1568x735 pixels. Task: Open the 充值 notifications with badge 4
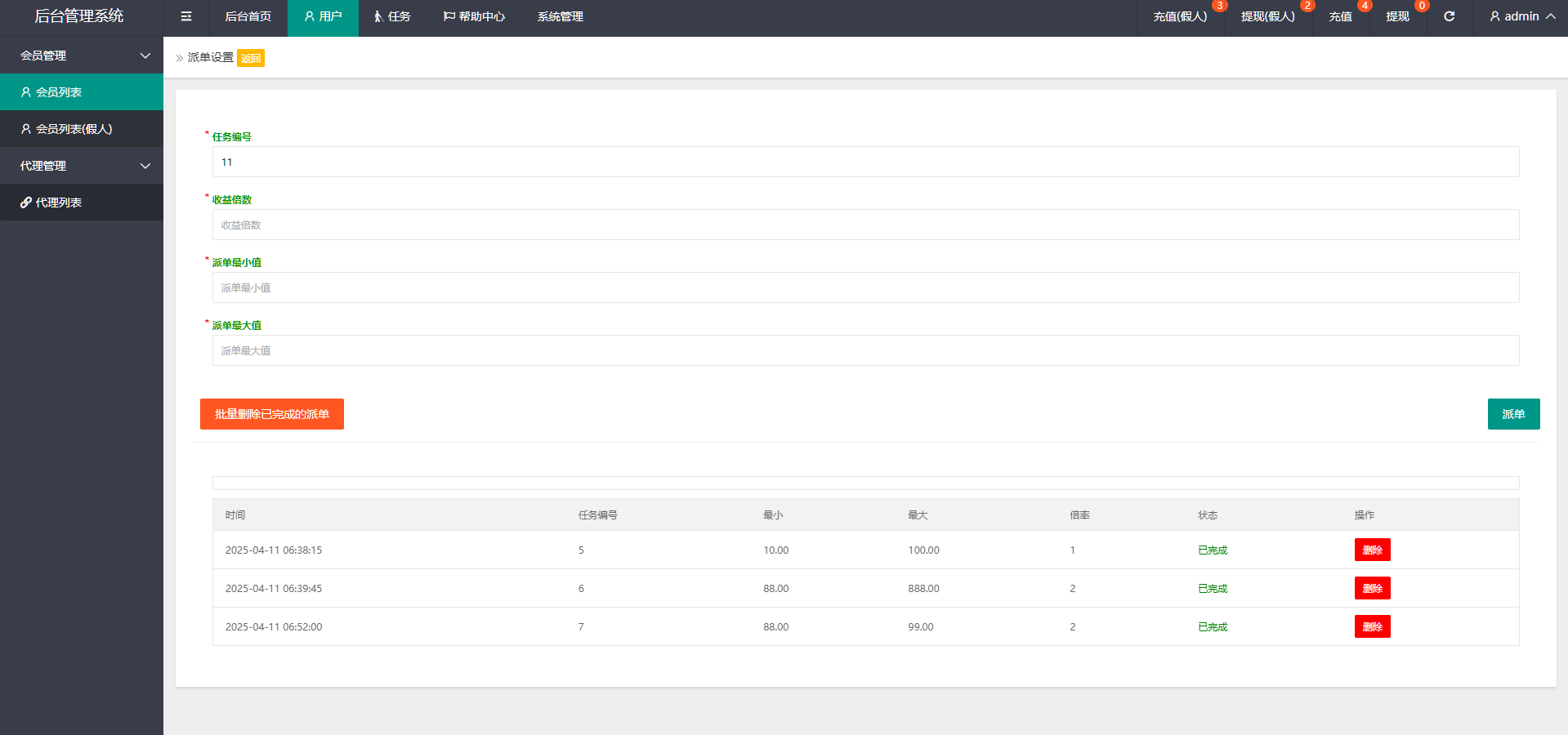pyautogui.click(x=1340, y=16)
